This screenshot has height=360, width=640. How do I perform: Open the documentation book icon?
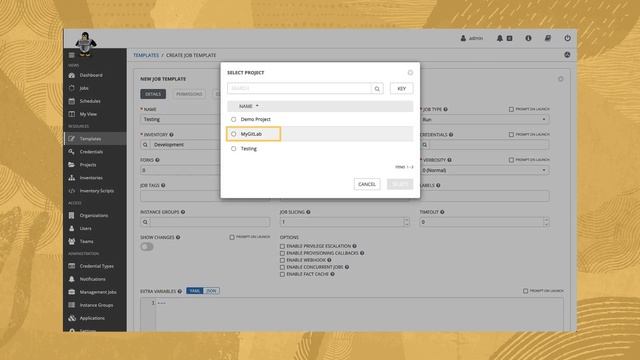(548, 38)
